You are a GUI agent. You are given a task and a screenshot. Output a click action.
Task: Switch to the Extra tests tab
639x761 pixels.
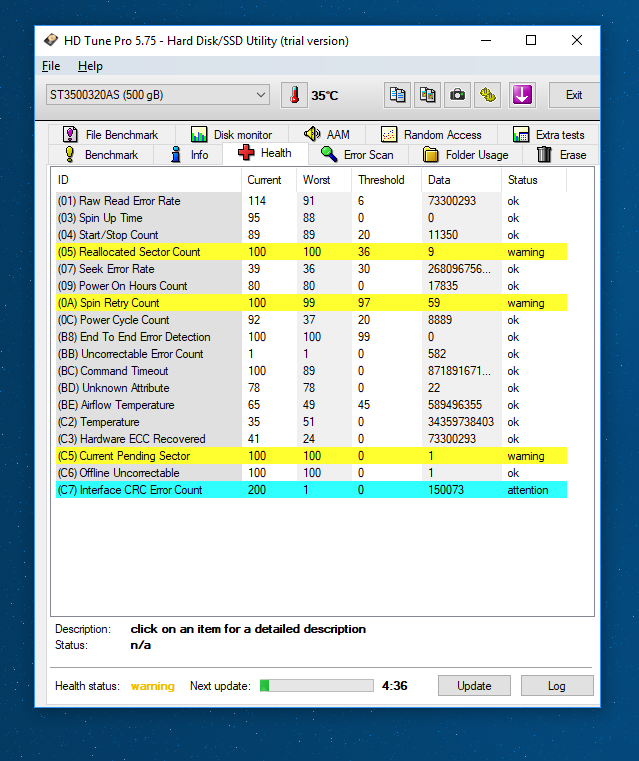(548, 134)
